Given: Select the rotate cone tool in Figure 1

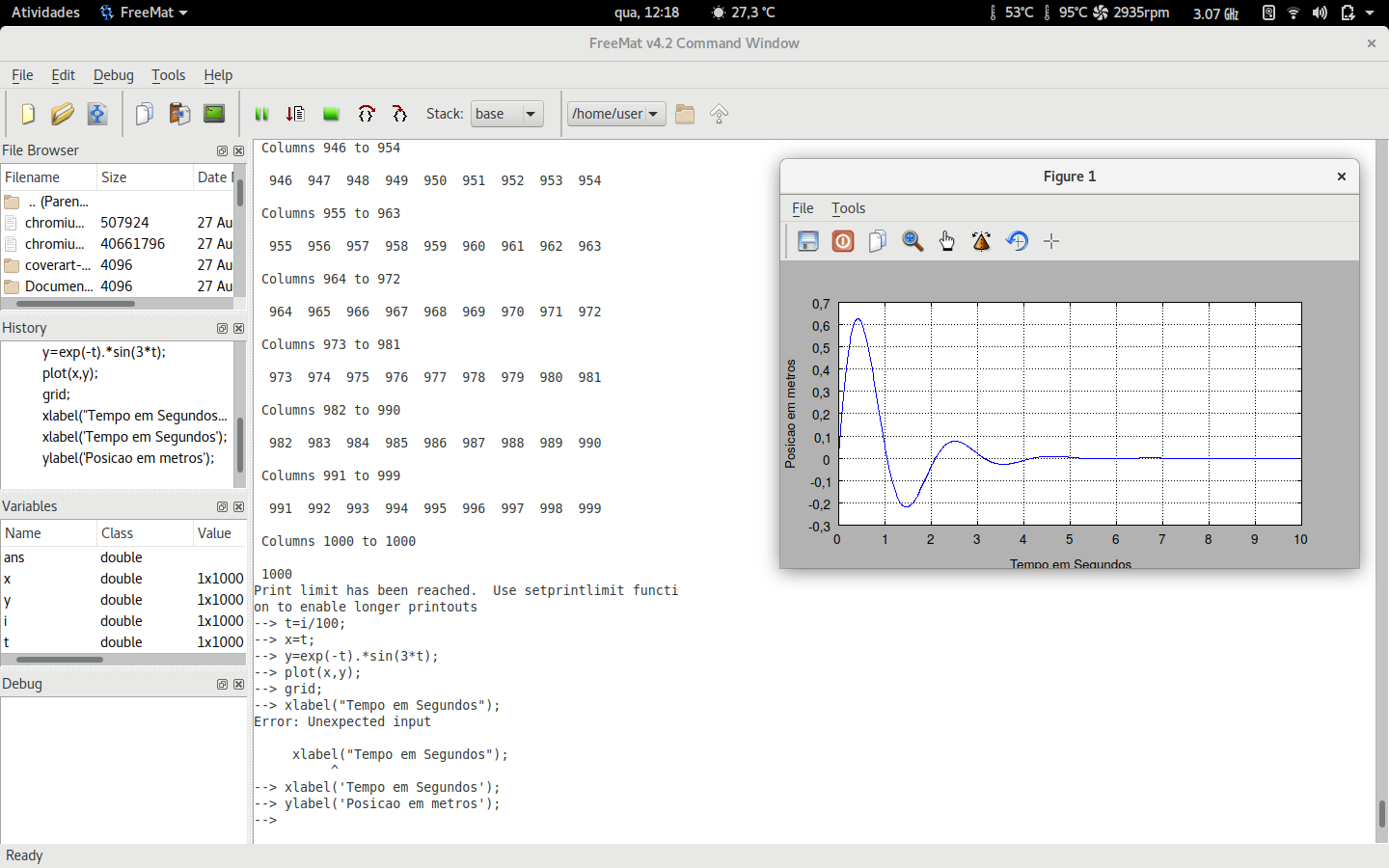Looking at the screenshot, I should [x=982, y=241].
